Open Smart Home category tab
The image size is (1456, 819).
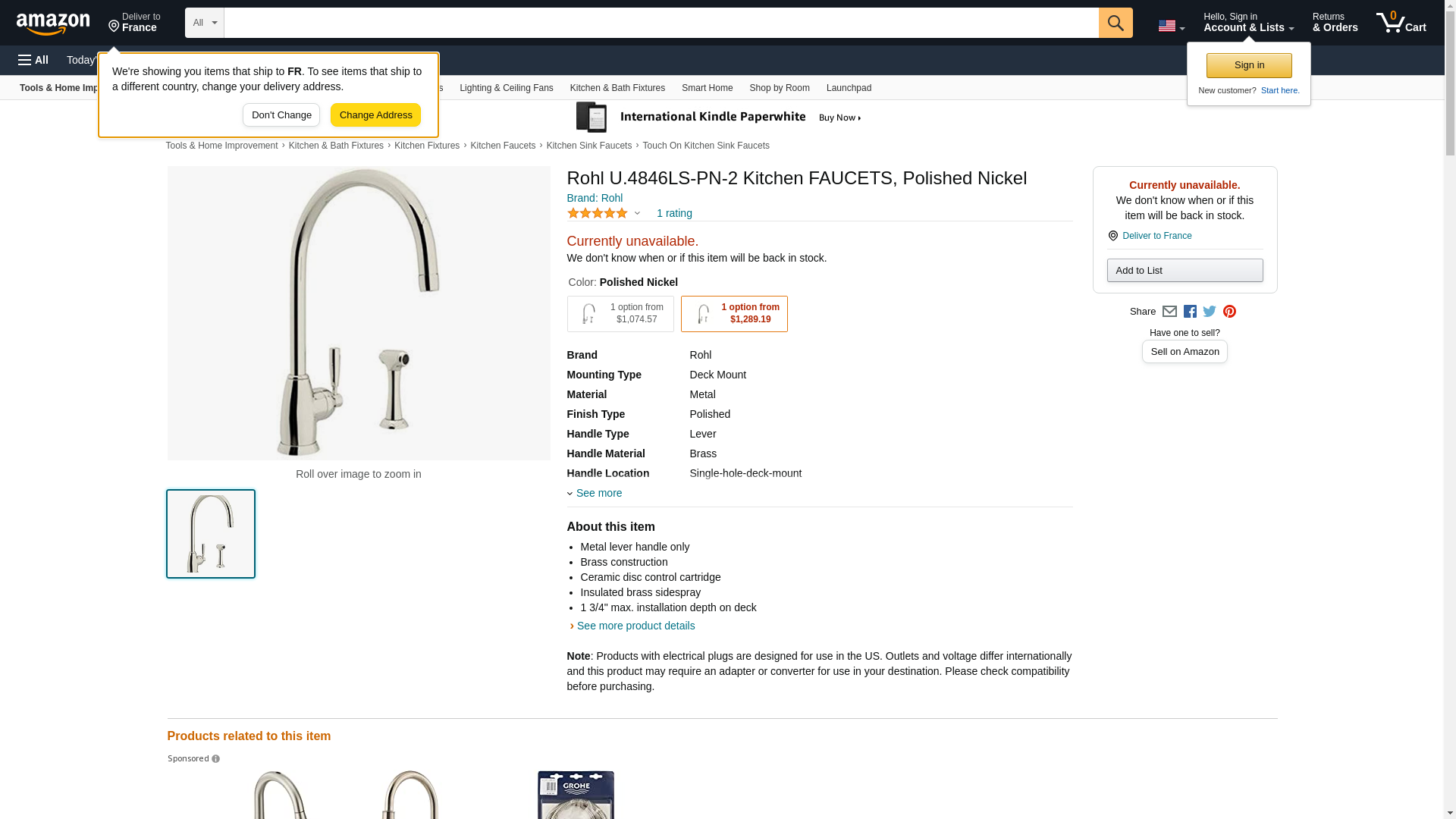click(x=707, y=88)
